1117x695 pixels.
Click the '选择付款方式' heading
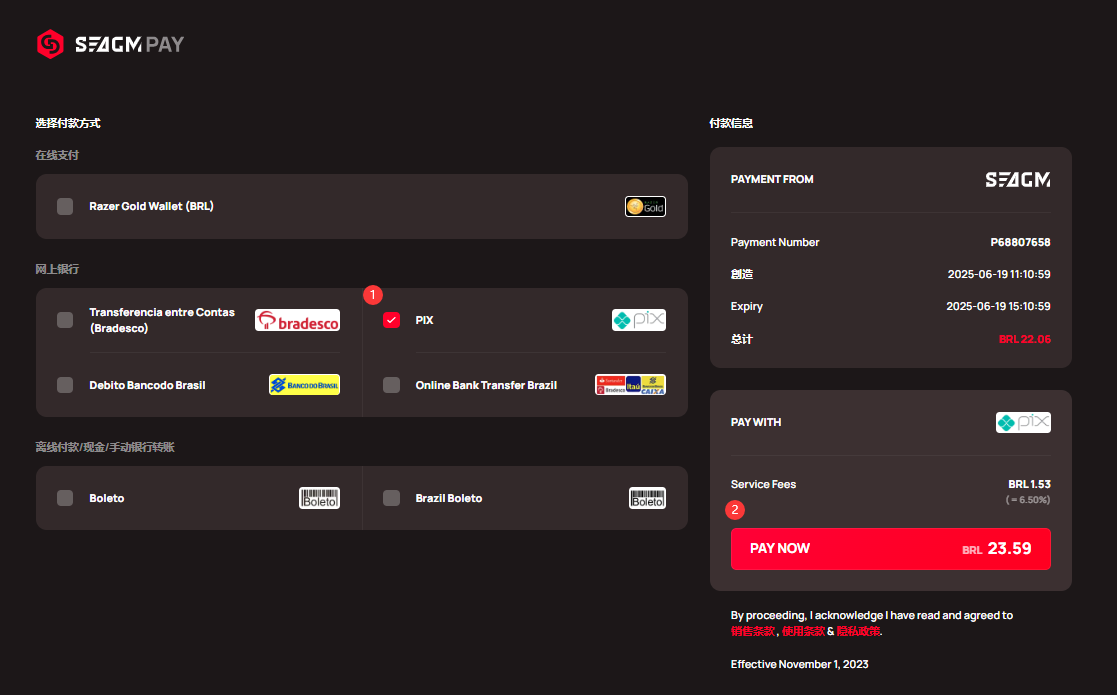click(x=68, y=123)
